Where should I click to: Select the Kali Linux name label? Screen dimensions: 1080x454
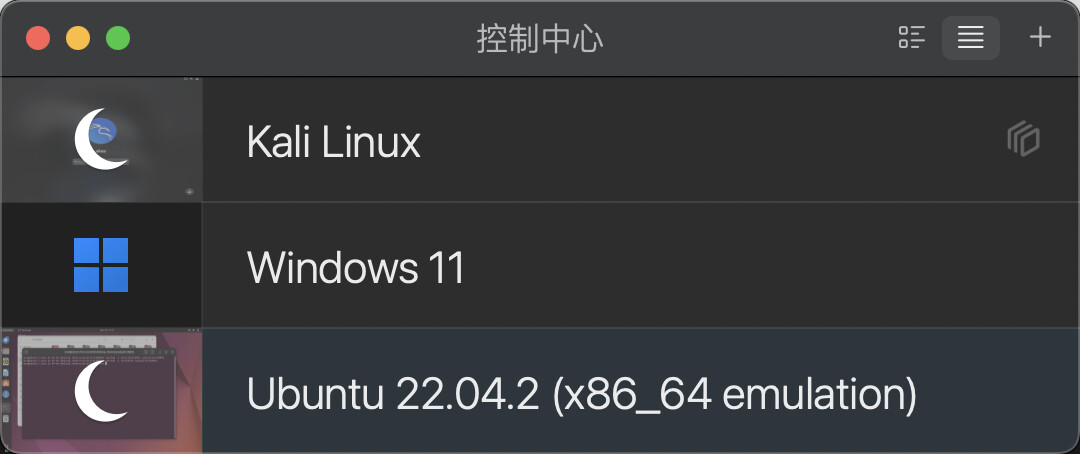pos(333,143)
